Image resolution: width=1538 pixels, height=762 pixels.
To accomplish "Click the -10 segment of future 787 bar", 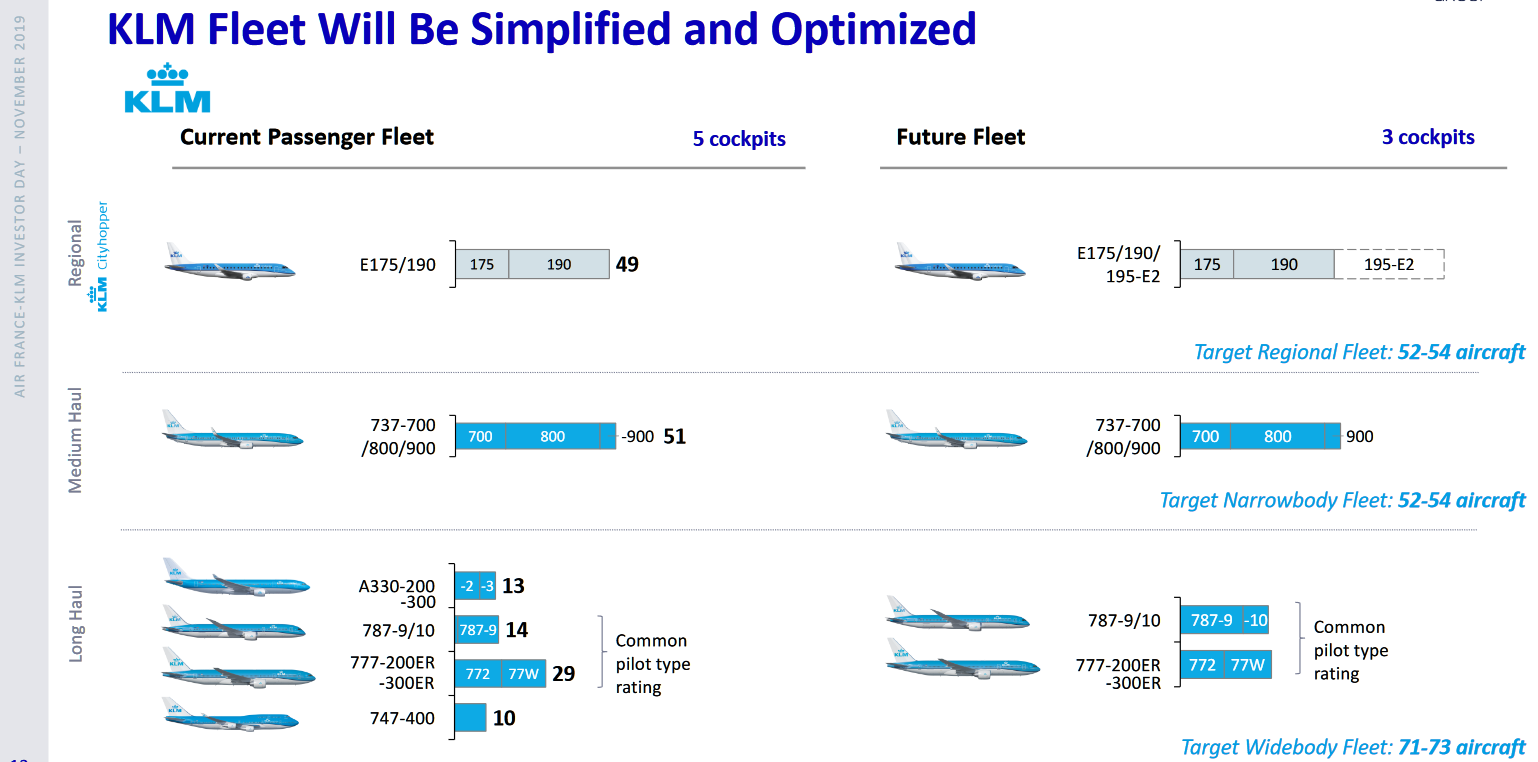I will point(1255,620).
